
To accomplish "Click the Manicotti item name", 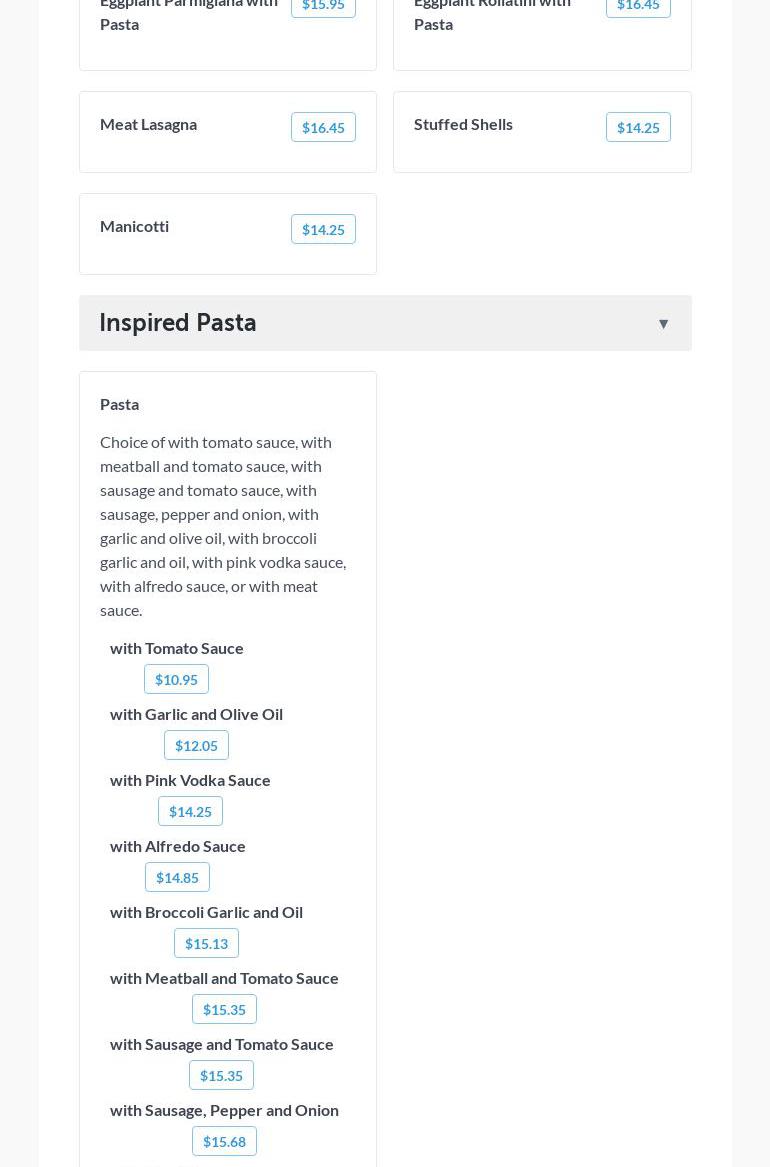I will click(134, 226).
